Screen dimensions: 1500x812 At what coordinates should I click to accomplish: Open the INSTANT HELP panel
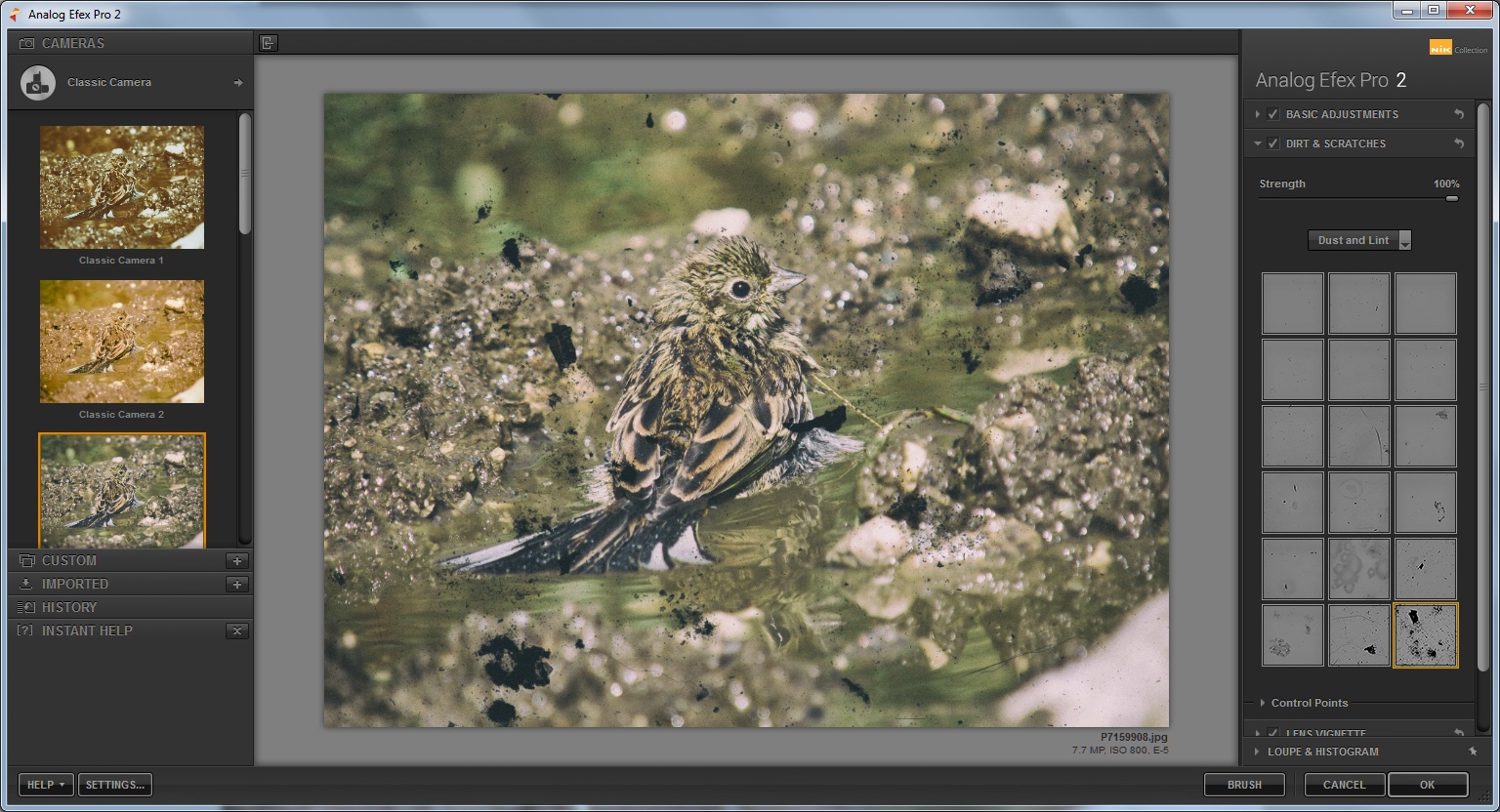pyautogui.click(x=131, y=631)
